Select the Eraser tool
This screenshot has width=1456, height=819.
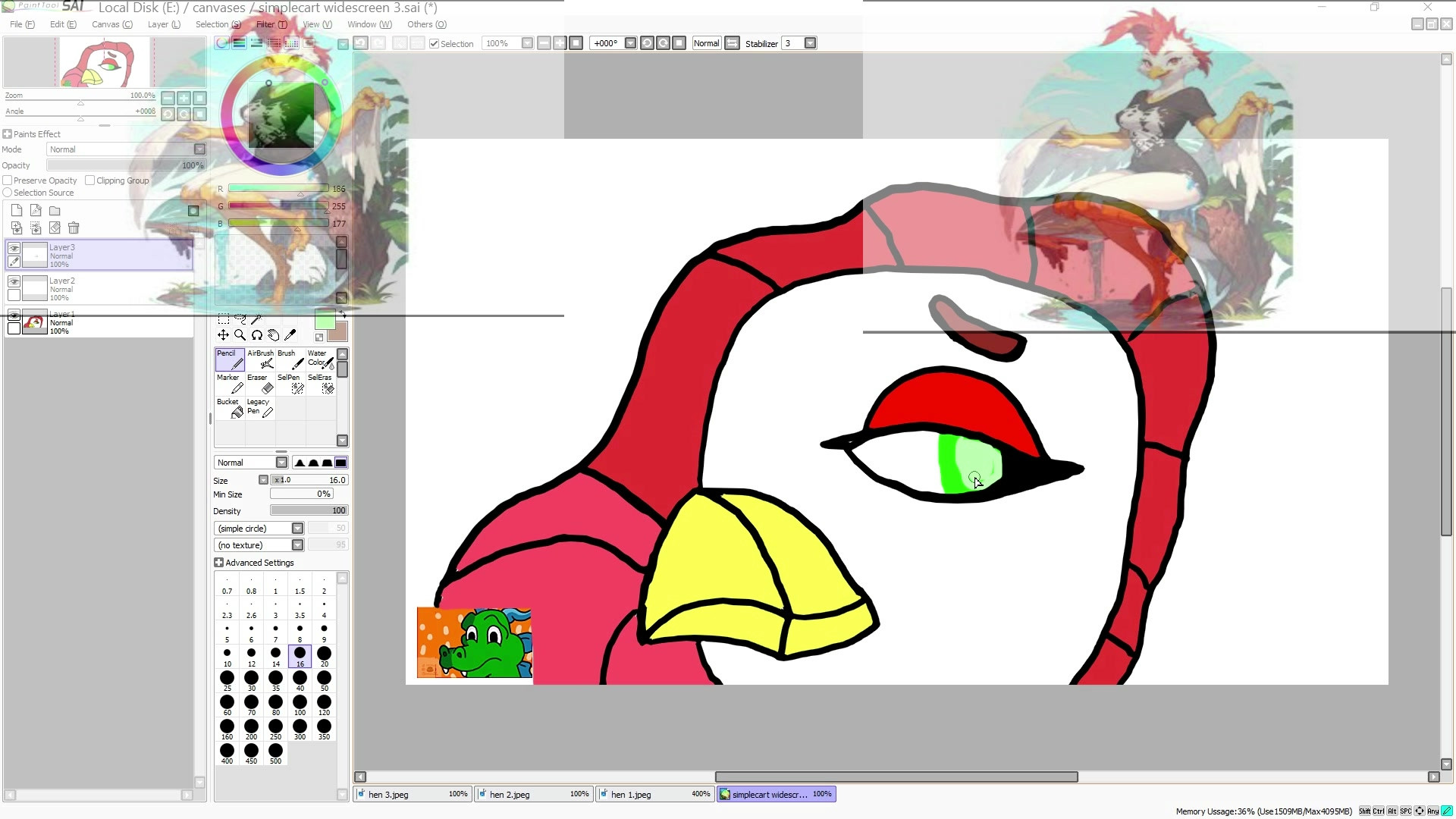point(260,384)
